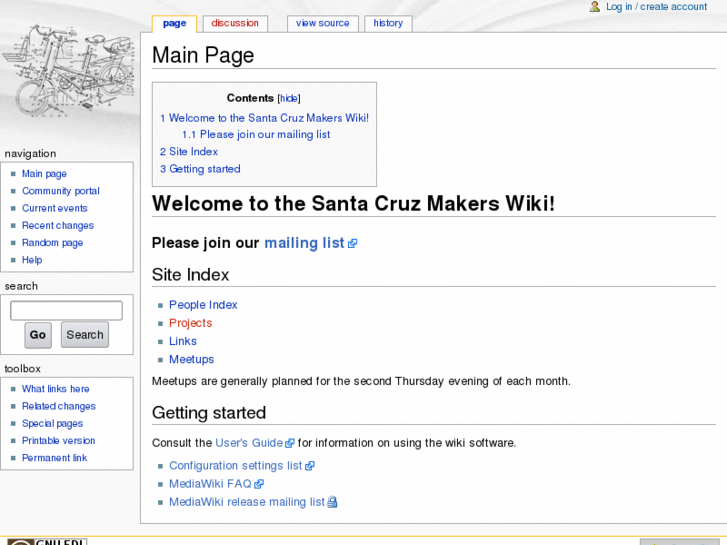Open Printable version in toolbox
727x545 pixels.
58,441
